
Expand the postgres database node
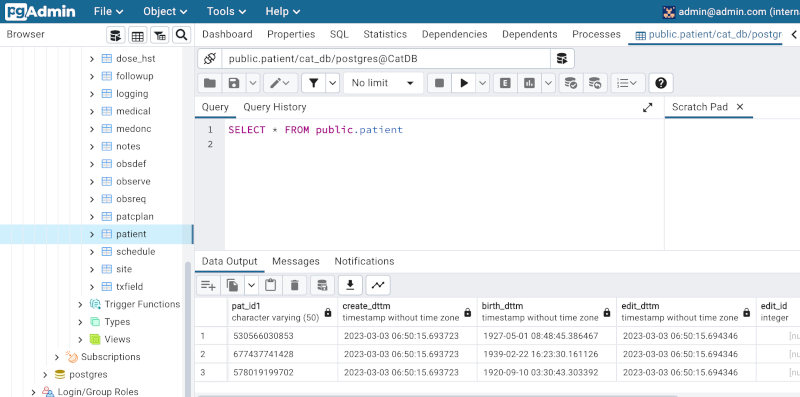coord(45,375)
